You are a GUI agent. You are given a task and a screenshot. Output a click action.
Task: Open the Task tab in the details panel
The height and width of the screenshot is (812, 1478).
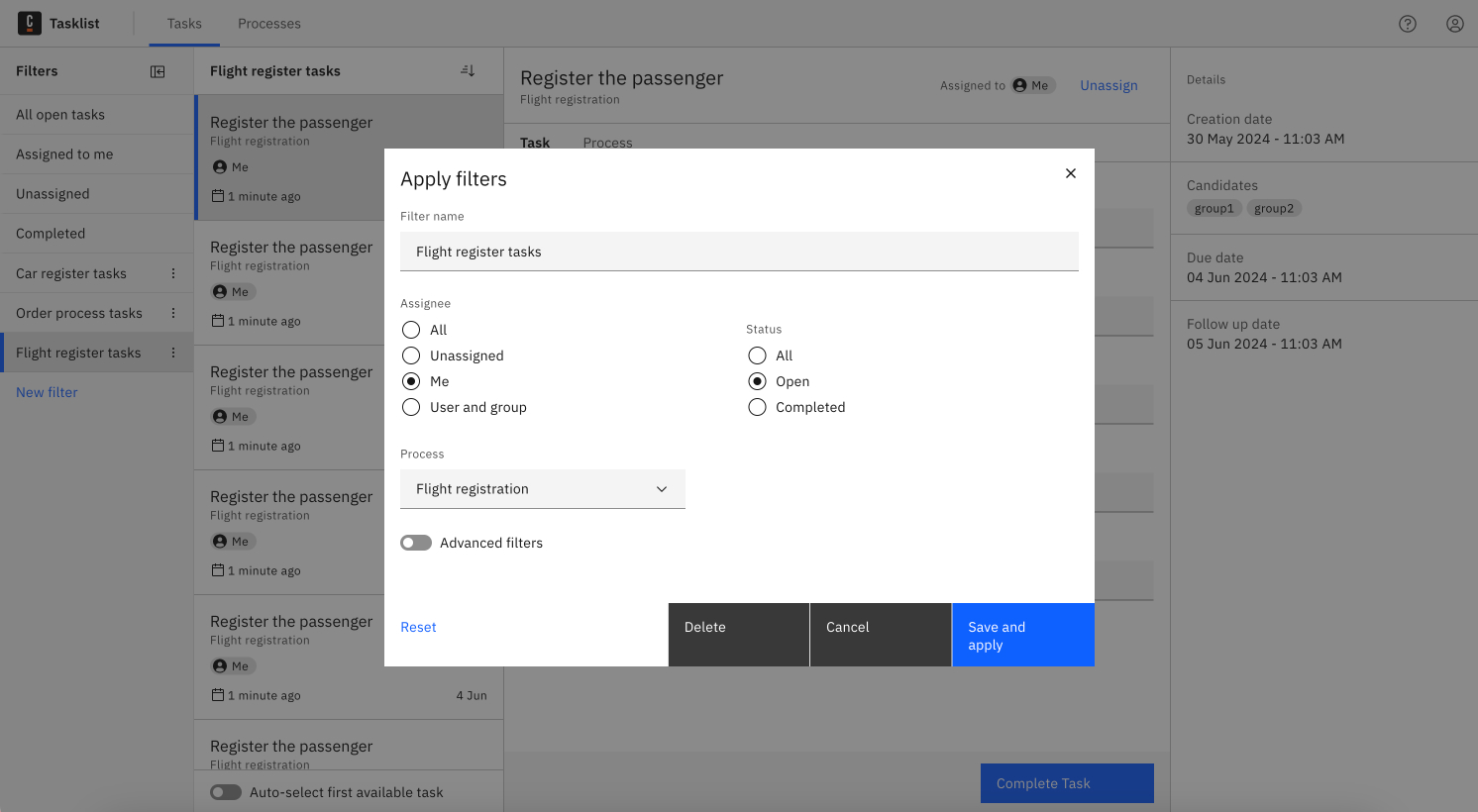[535, 143]
